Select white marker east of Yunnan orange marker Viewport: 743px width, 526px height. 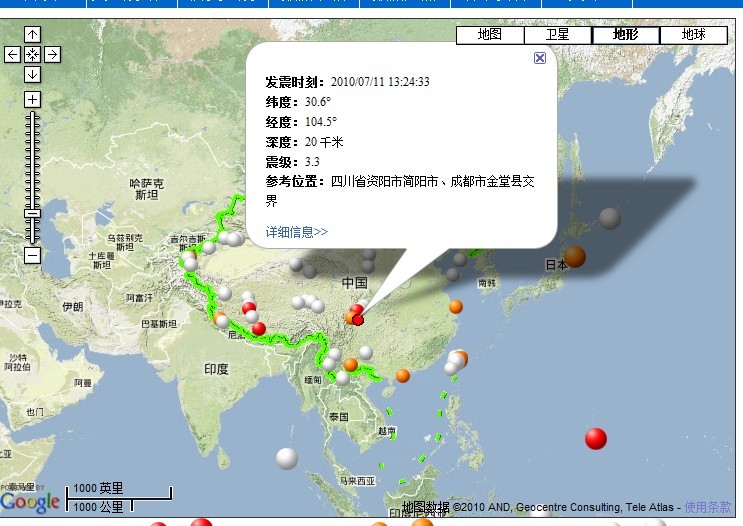coord(366,352)
